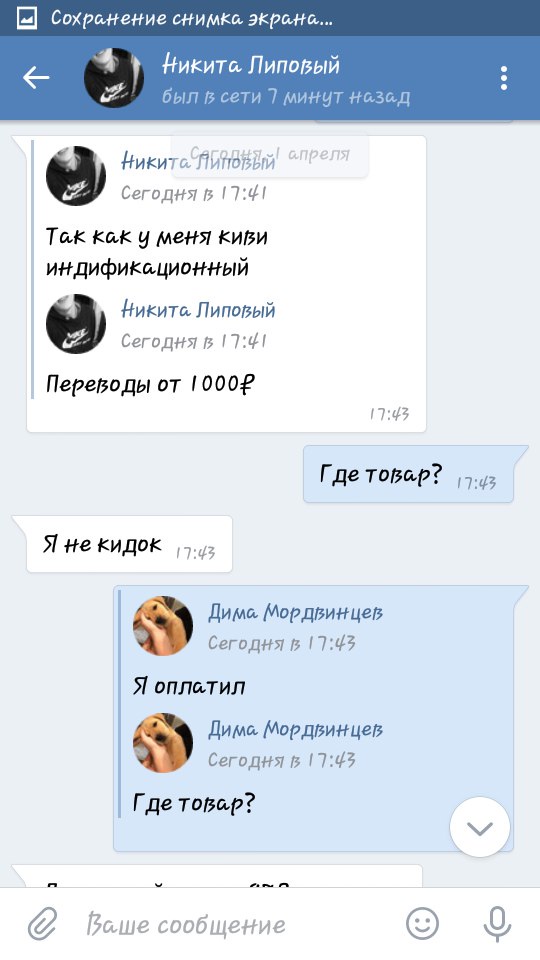
Task: Open Никита Липовый header profile avatar
Action: tap(114, 78)
